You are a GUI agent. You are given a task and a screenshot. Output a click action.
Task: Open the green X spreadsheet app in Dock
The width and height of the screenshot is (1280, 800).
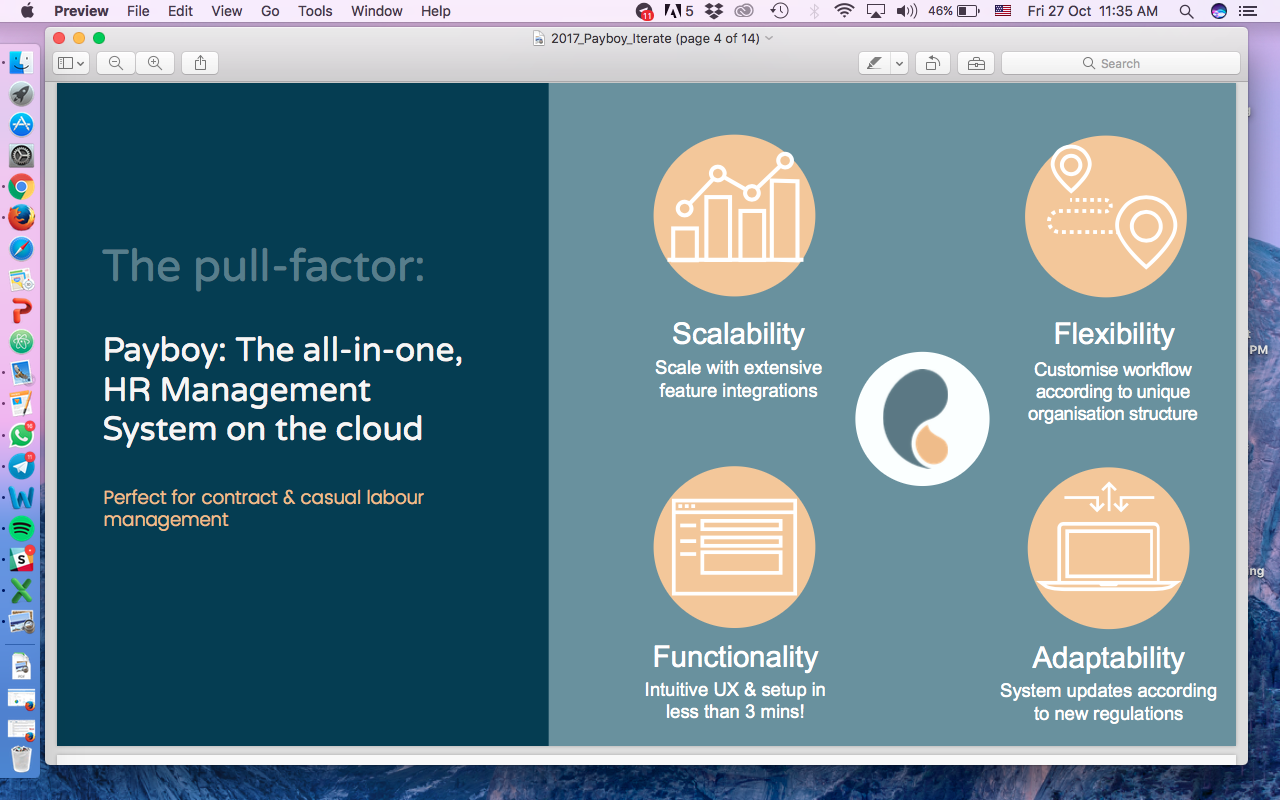(x=21, y=590)
